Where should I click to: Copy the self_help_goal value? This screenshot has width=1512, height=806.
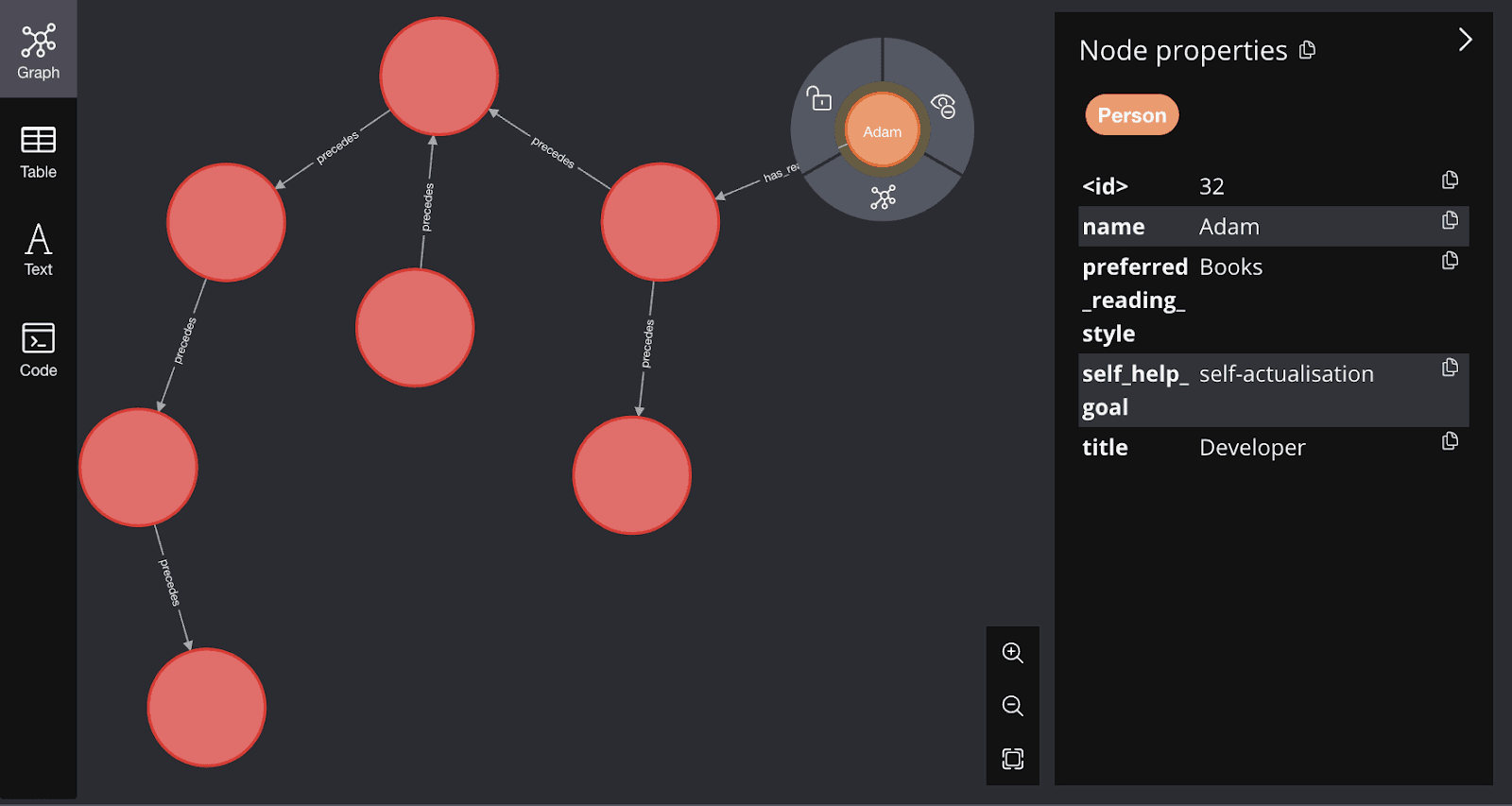point(1450,368)
